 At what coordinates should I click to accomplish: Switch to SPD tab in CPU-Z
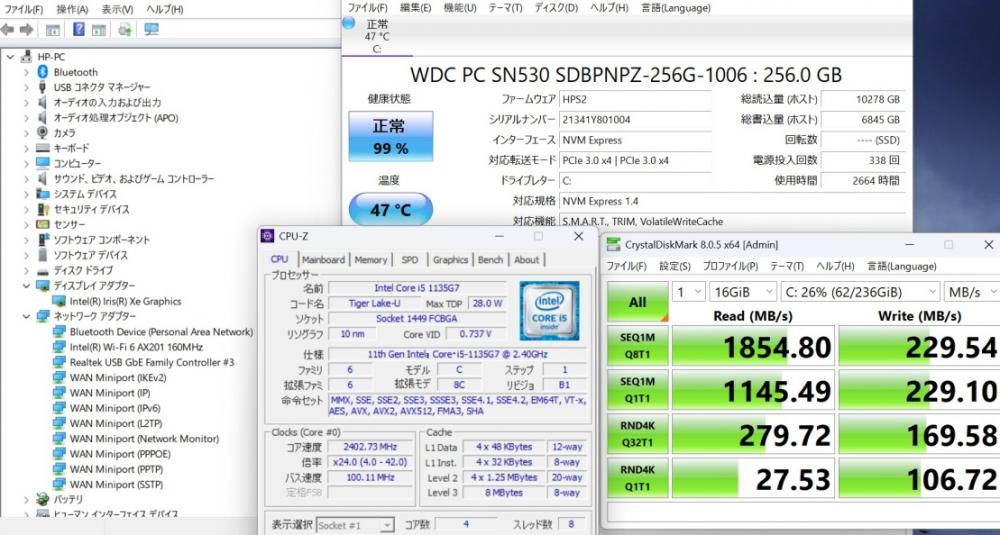coord(410,260)
